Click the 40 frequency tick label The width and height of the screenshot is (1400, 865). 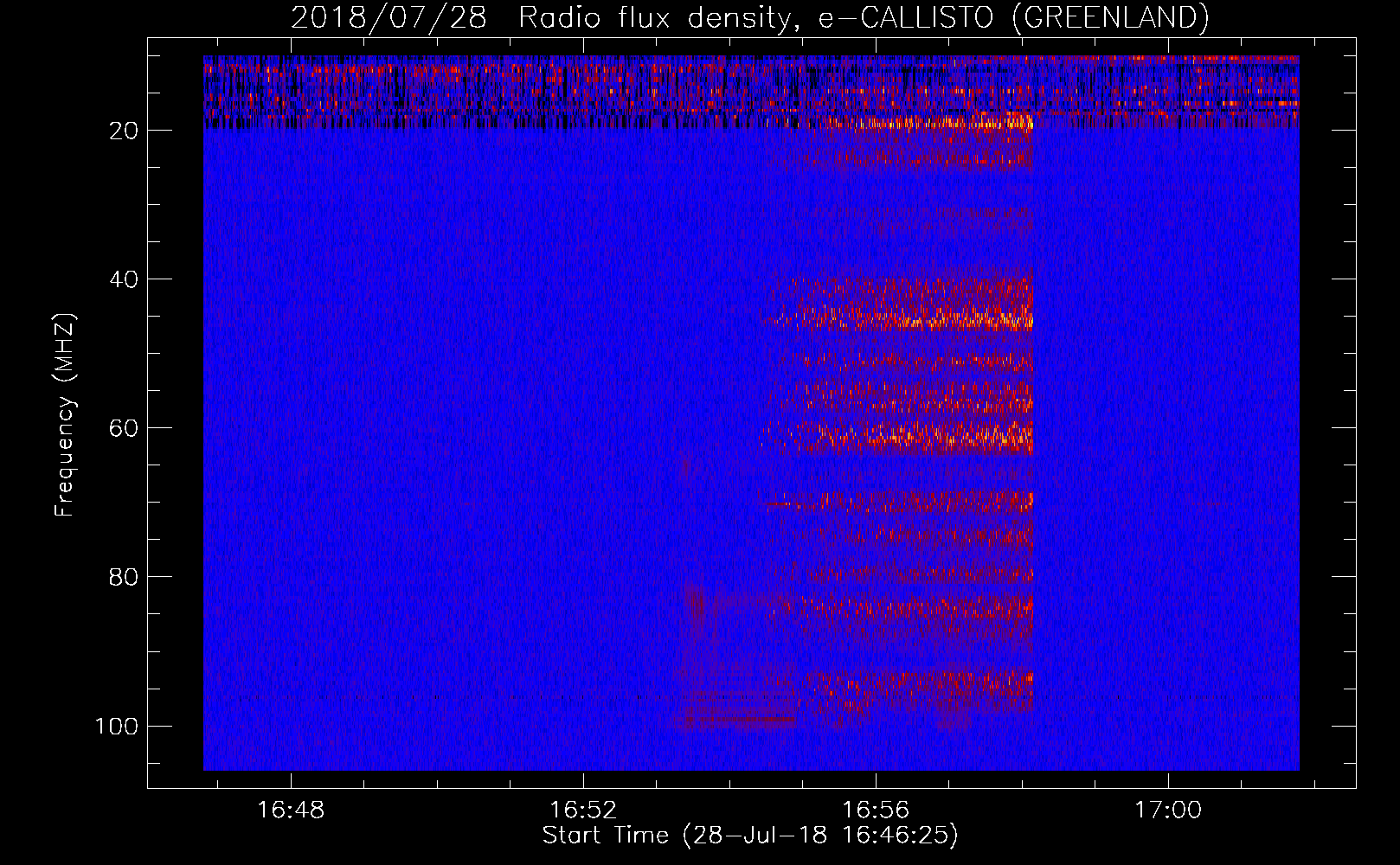click(x=124, y=279)
